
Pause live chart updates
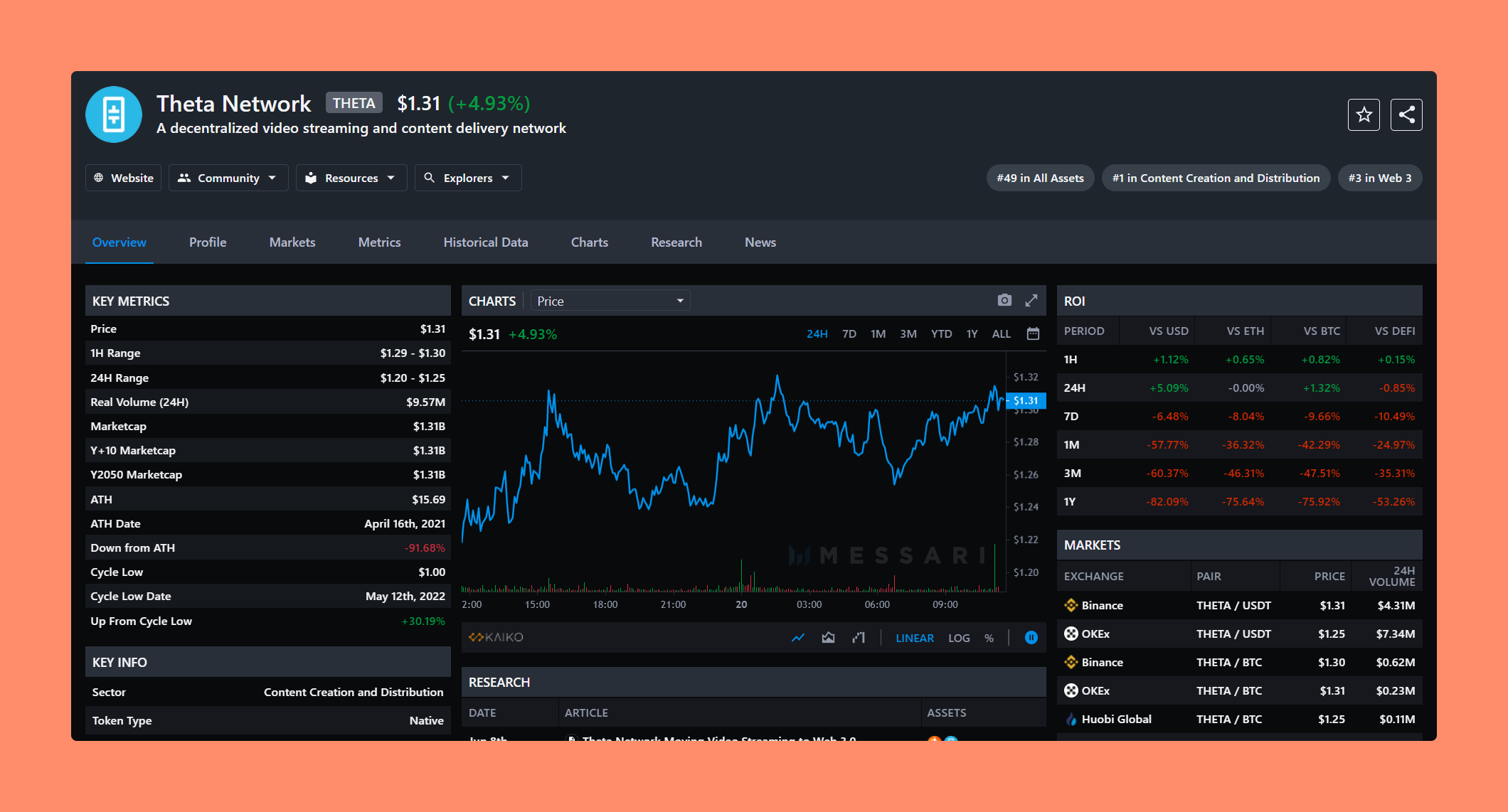(x=1031, y=638)
